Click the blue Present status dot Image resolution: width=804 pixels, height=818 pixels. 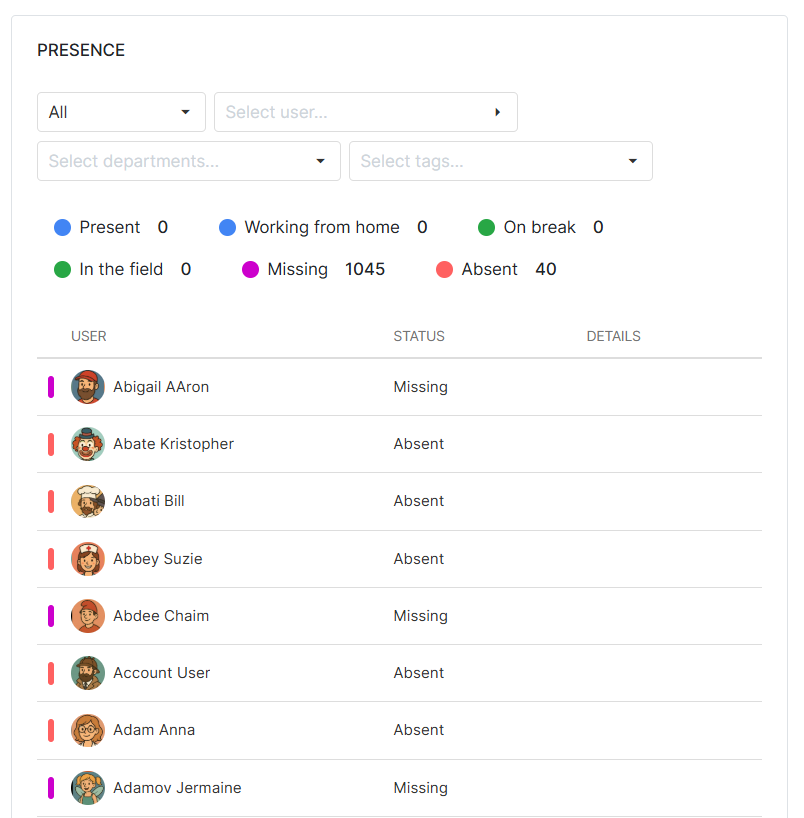[x=62, y=227]
